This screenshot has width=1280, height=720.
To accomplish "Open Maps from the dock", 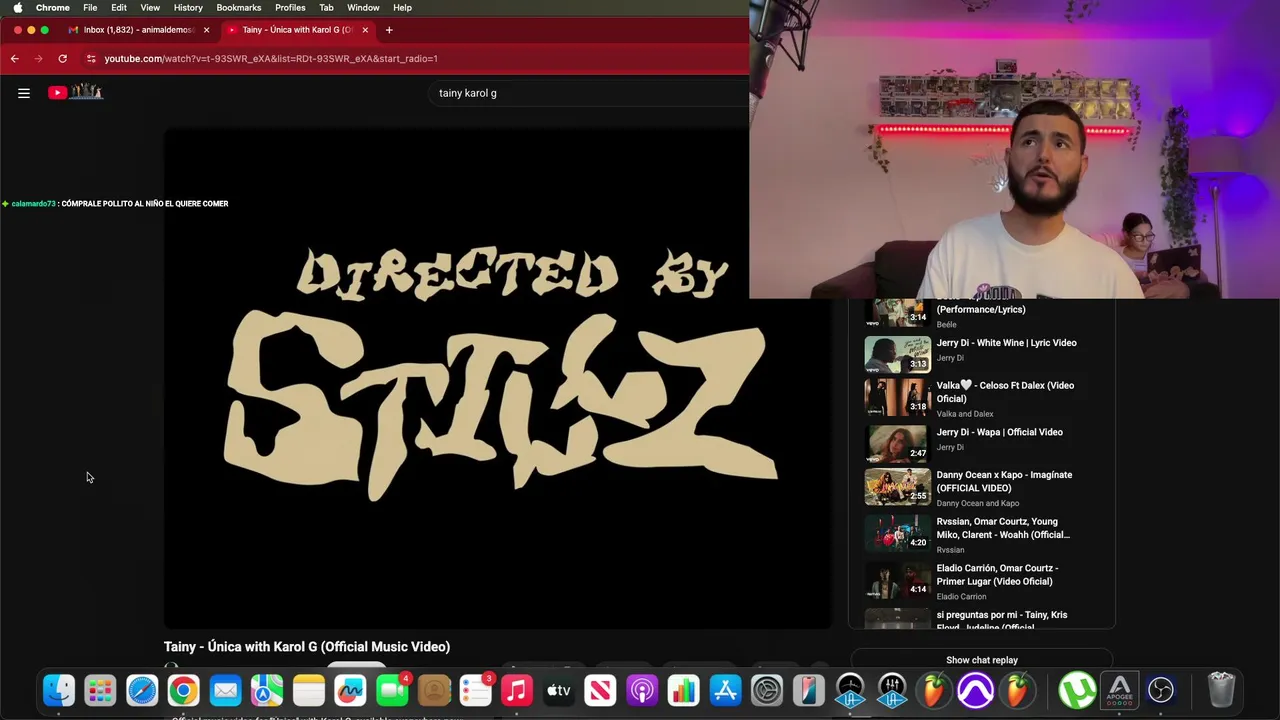I will [x=267, y=690].
